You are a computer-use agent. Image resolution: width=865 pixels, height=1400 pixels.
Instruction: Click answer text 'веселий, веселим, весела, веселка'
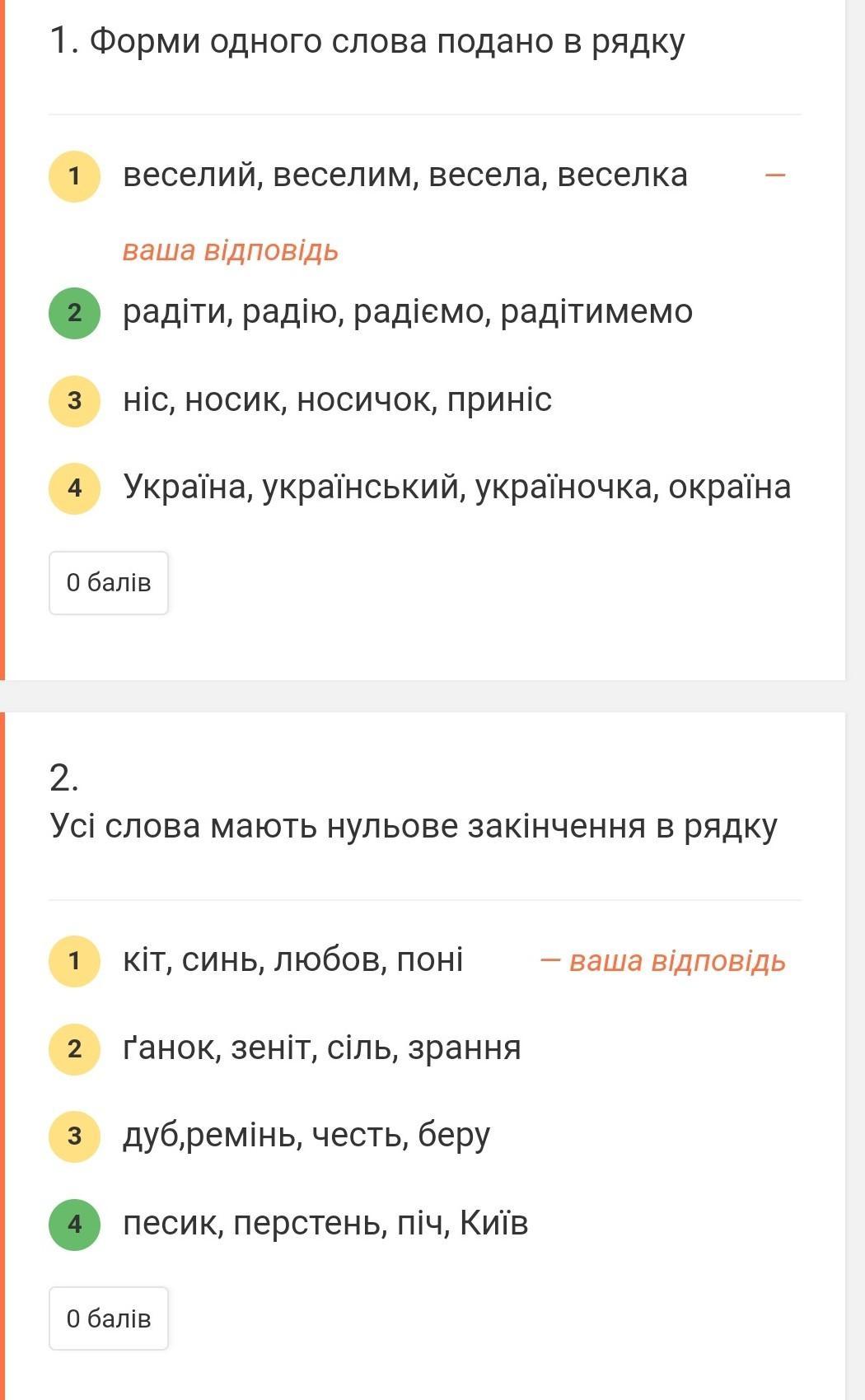[x=404, y=175]
